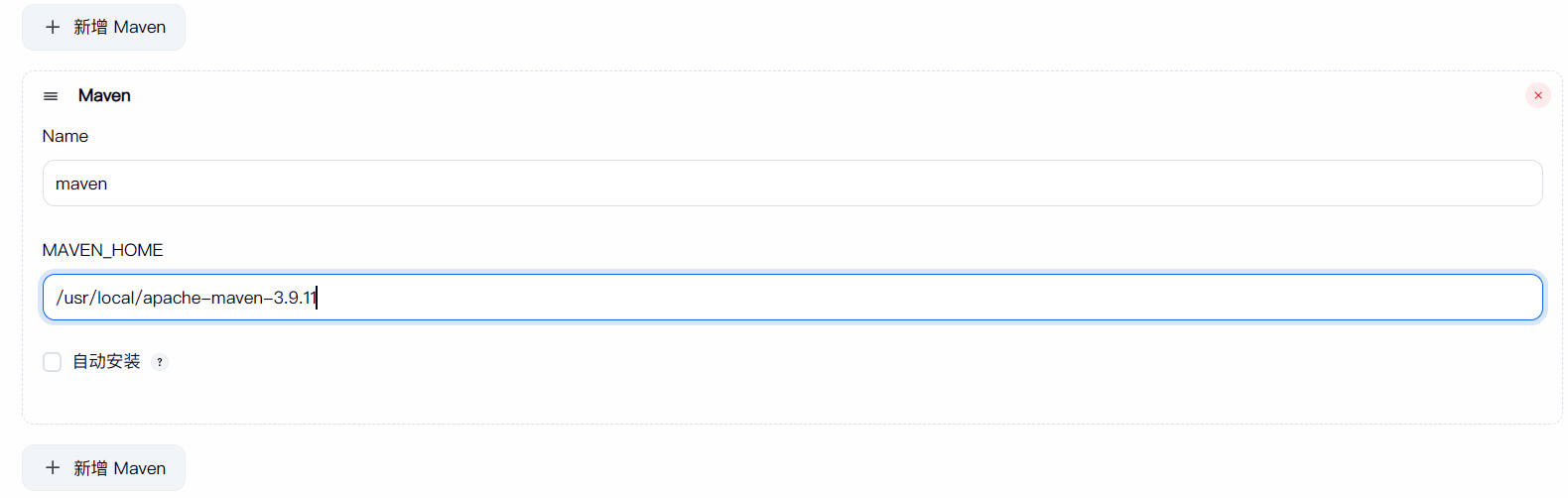The width and height of the screenshot is (1568, 498).
Task: Place cursor on /usr/local path text
Action: tap(97, 298)
